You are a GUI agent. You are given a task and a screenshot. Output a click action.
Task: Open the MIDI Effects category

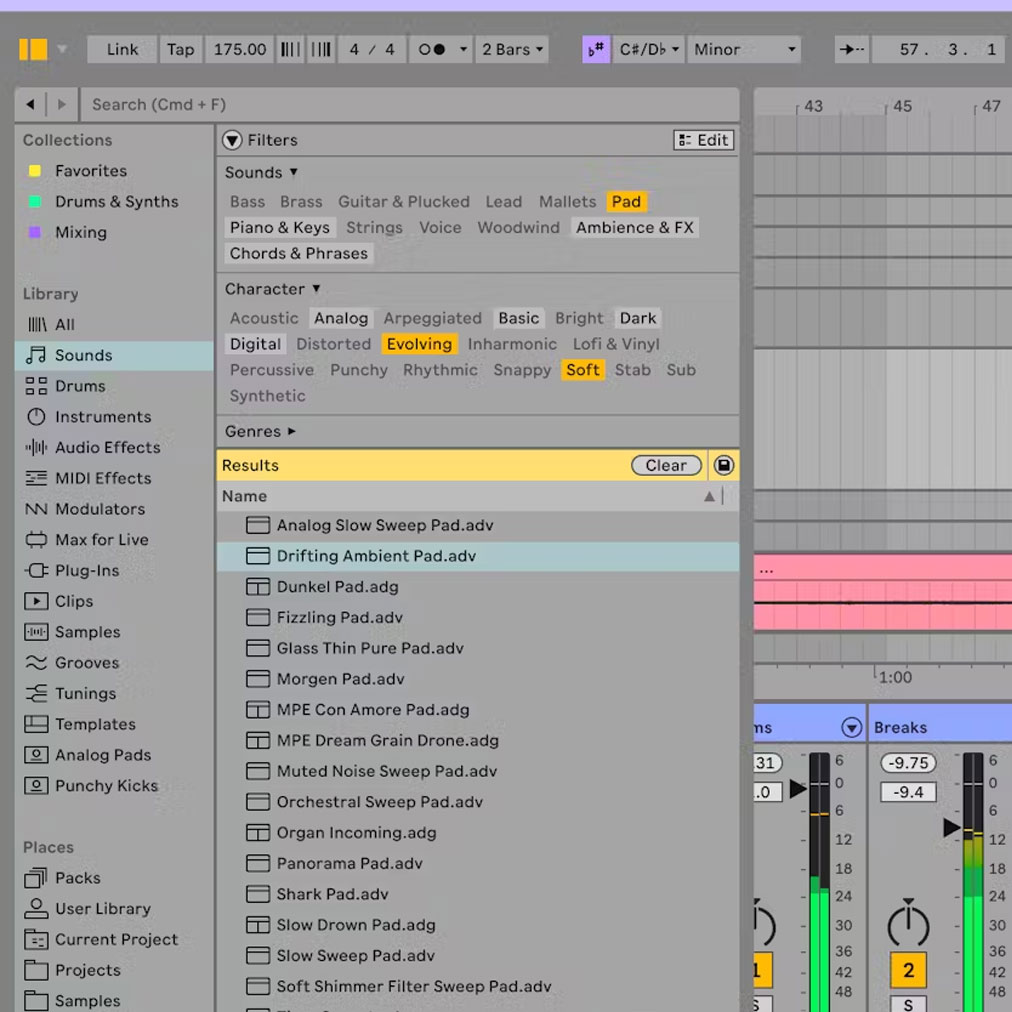pos(114,478)
